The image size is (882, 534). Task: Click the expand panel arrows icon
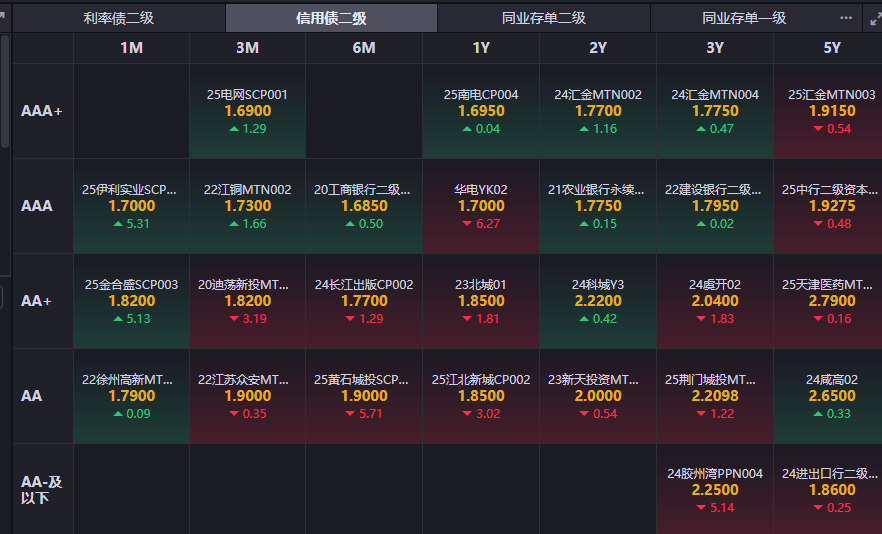coord(875,19)
